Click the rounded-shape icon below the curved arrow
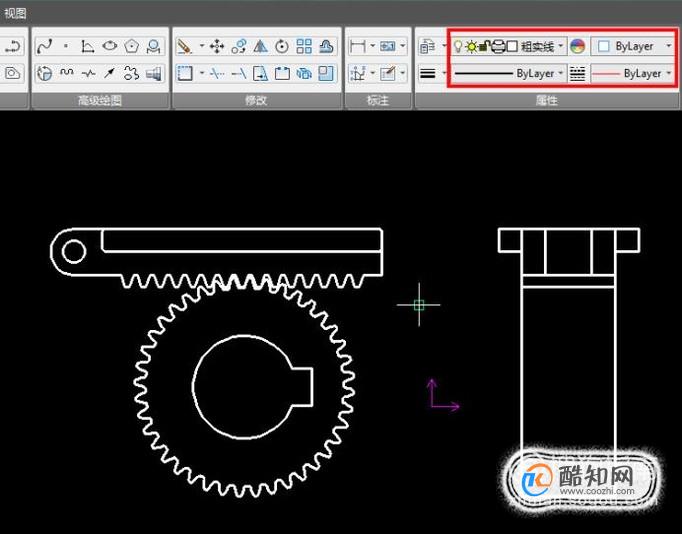 (13, 73)
